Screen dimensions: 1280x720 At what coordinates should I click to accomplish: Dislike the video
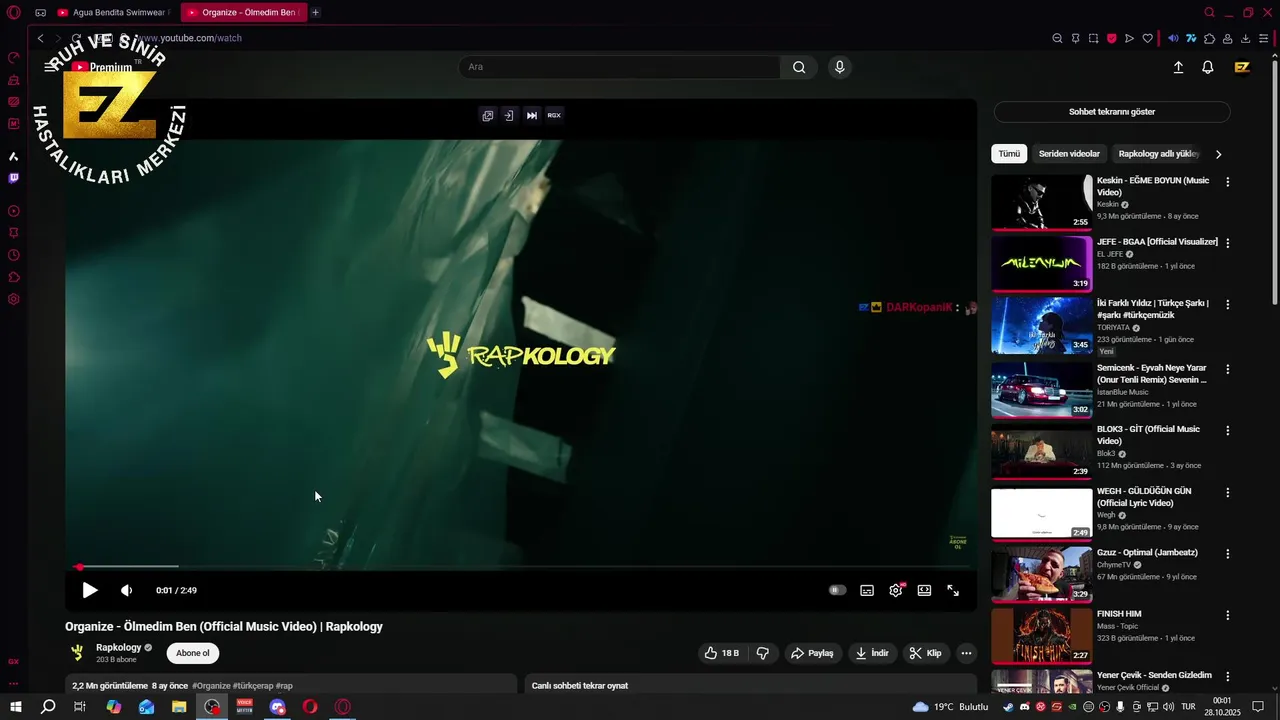pos(763,653)
